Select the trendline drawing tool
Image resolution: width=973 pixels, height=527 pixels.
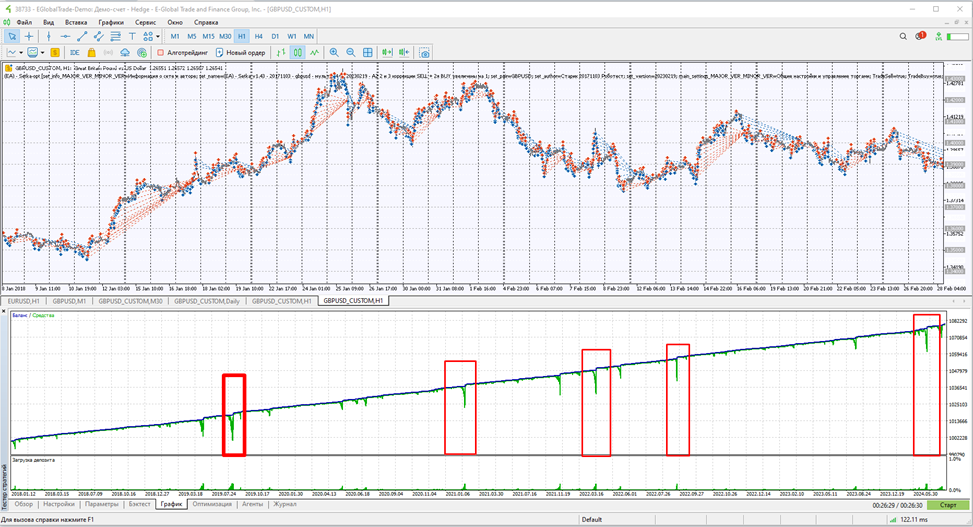82,37
